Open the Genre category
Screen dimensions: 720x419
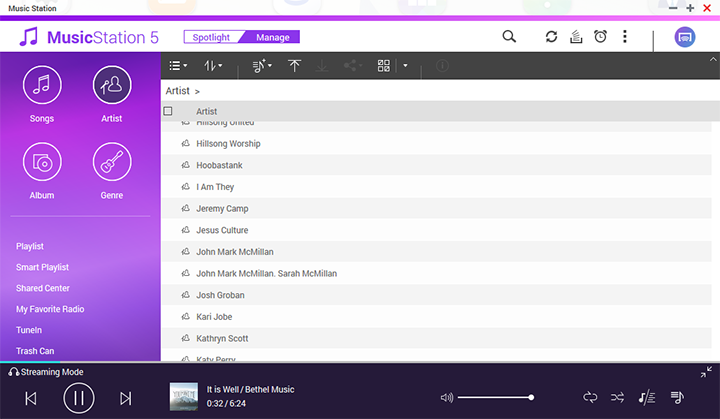pyautogui.click(x=112, y=162)
